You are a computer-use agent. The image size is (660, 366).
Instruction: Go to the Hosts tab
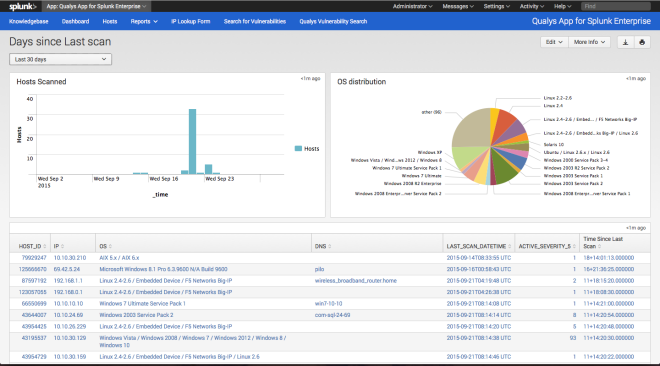(x=110, y=21)
